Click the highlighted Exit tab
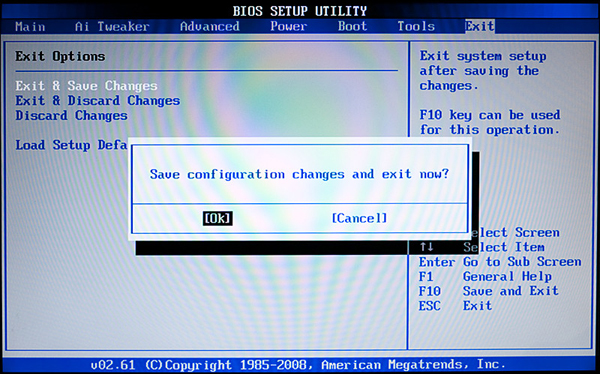The height and width of the screenshot is (374, 600). (x=480, y=26)
